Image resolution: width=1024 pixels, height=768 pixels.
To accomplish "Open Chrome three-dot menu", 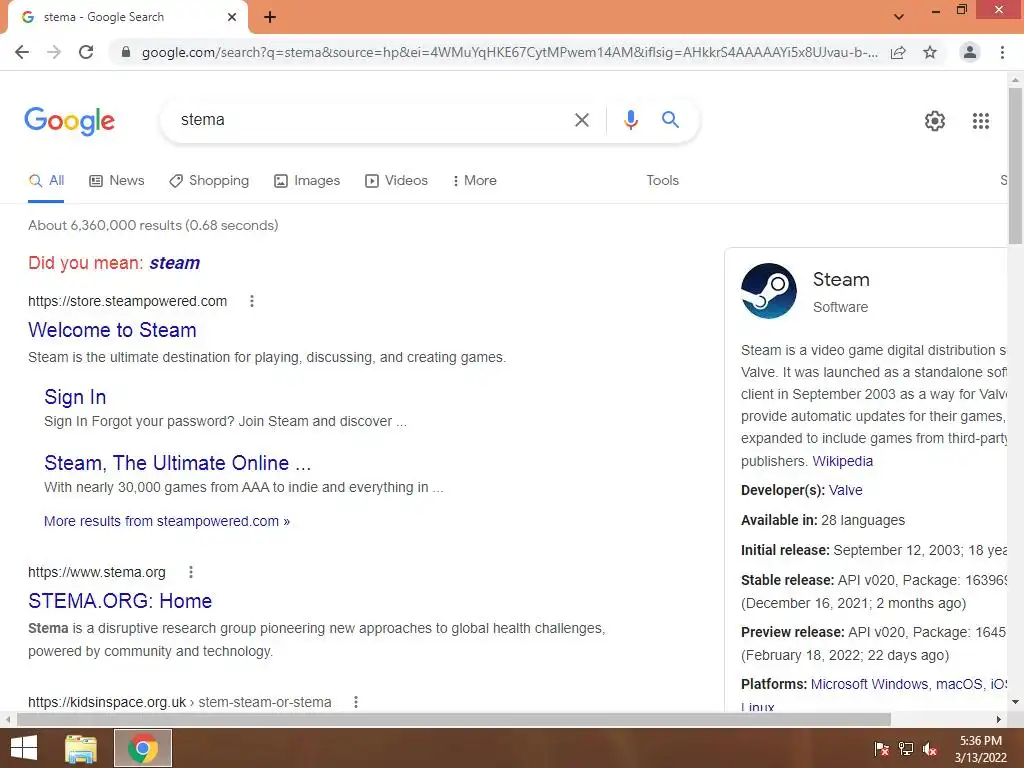I will click(x=1002, y=52).
